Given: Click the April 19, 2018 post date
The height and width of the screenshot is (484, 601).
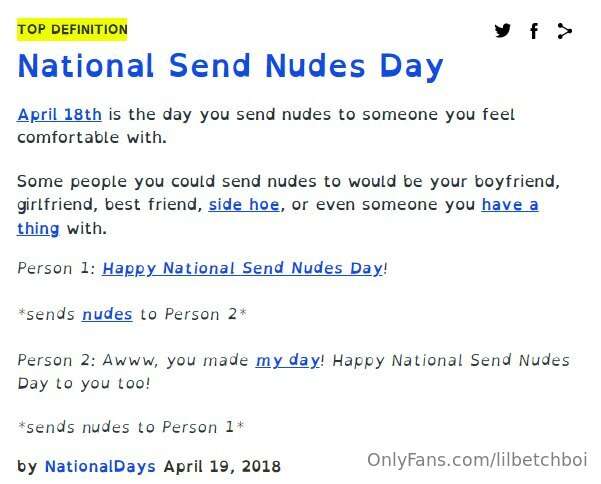Looking at the screenshot, I should point(222,466).
